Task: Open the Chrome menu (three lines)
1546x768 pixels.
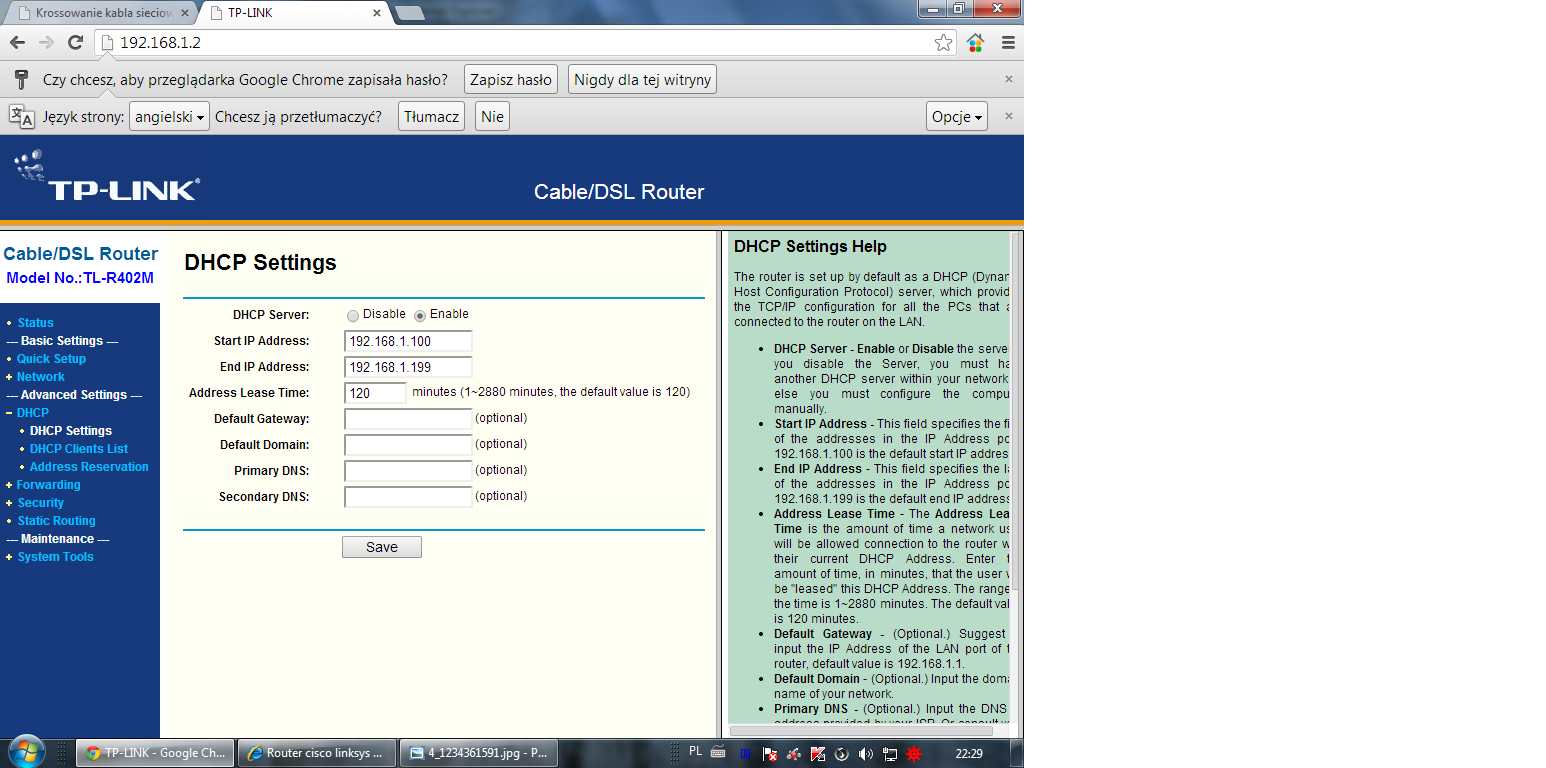Action: [1008, 43]
